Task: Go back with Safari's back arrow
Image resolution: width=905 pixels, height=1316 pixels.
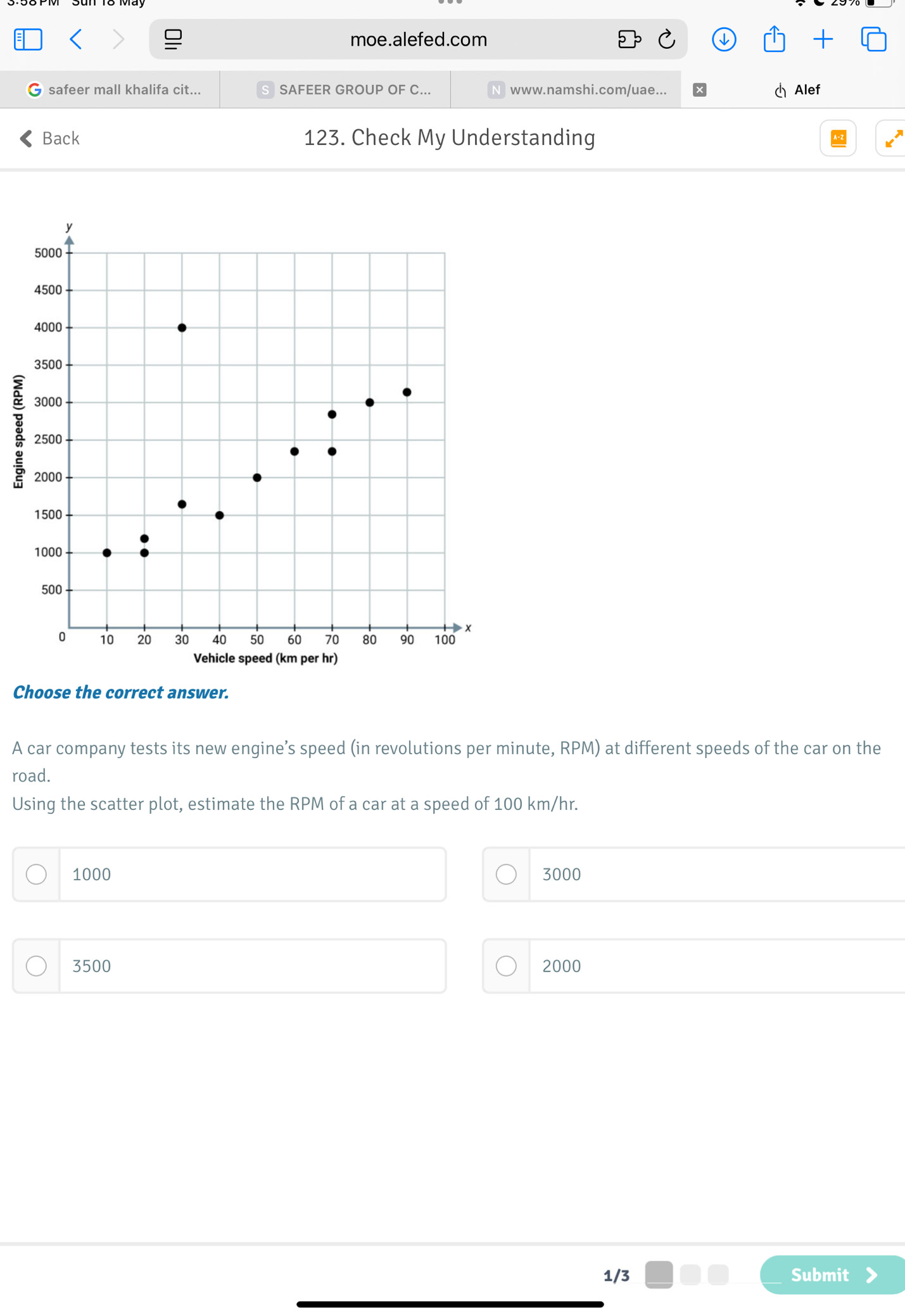Action: click(x=76, y=39)
